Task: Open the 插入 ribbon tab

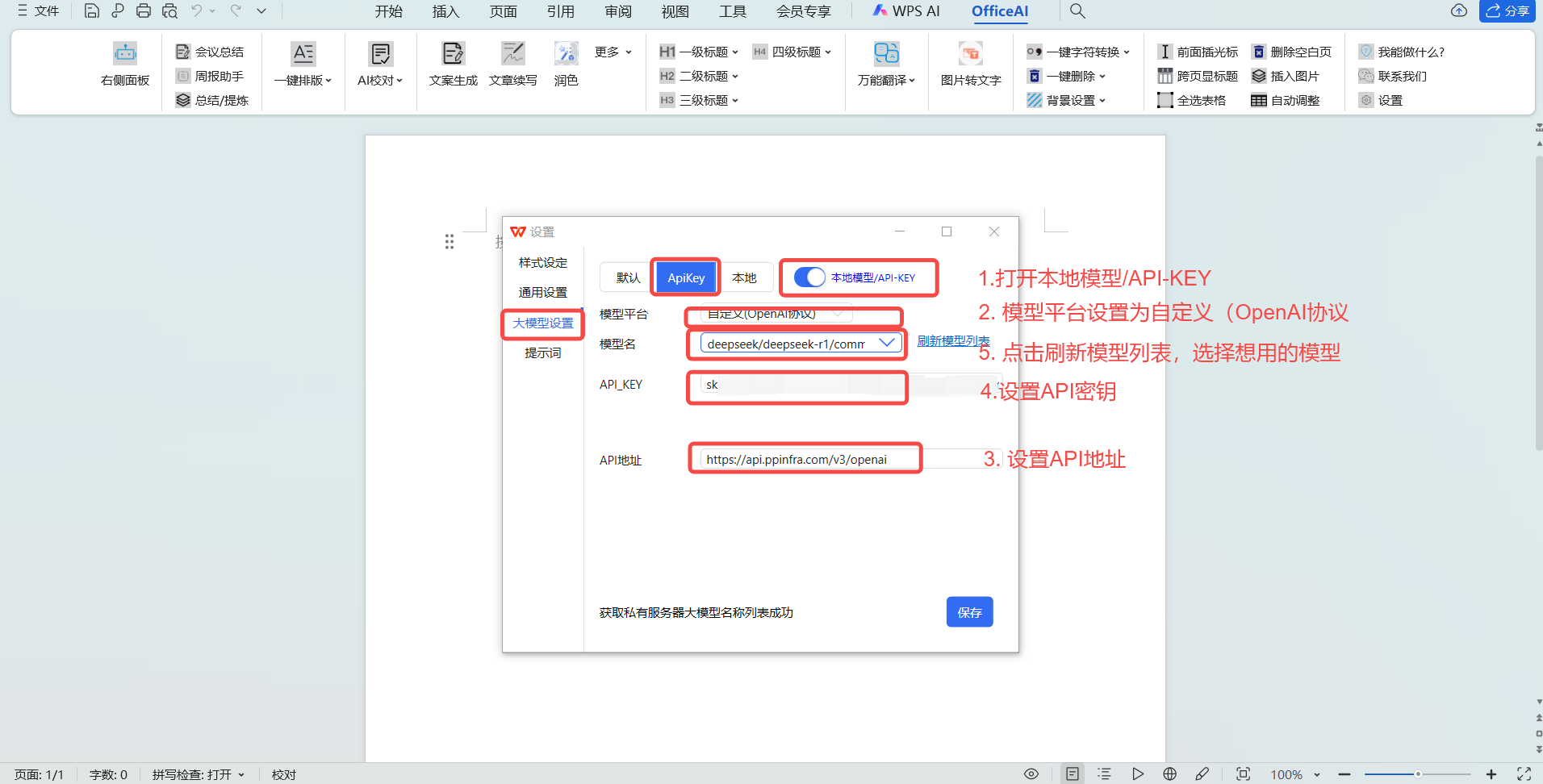Action: pyautogui.click(x=445, y=11)
